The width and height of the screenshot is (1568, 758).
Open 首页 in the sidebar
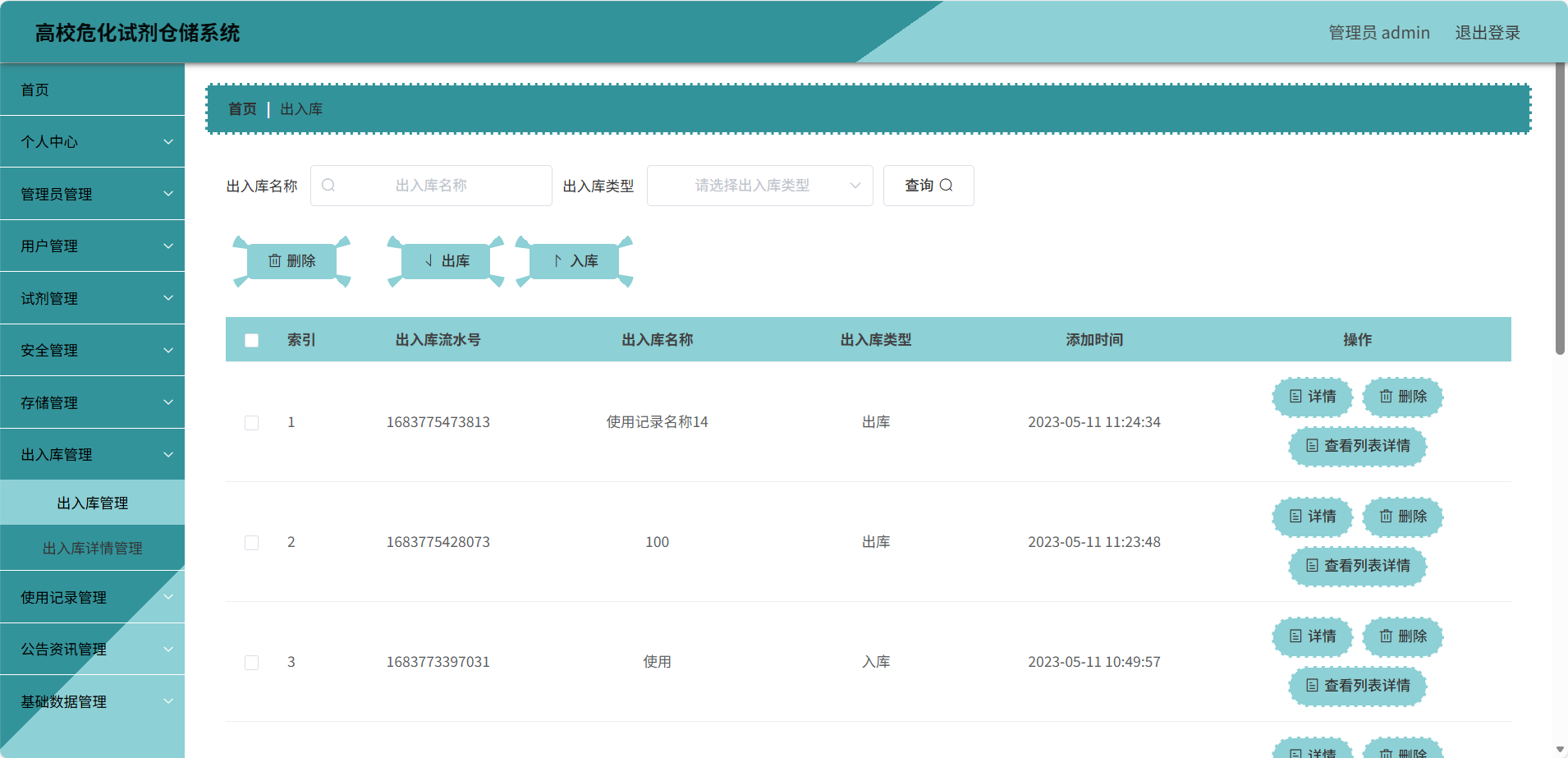pyautogui.click(x=92, y=90)
